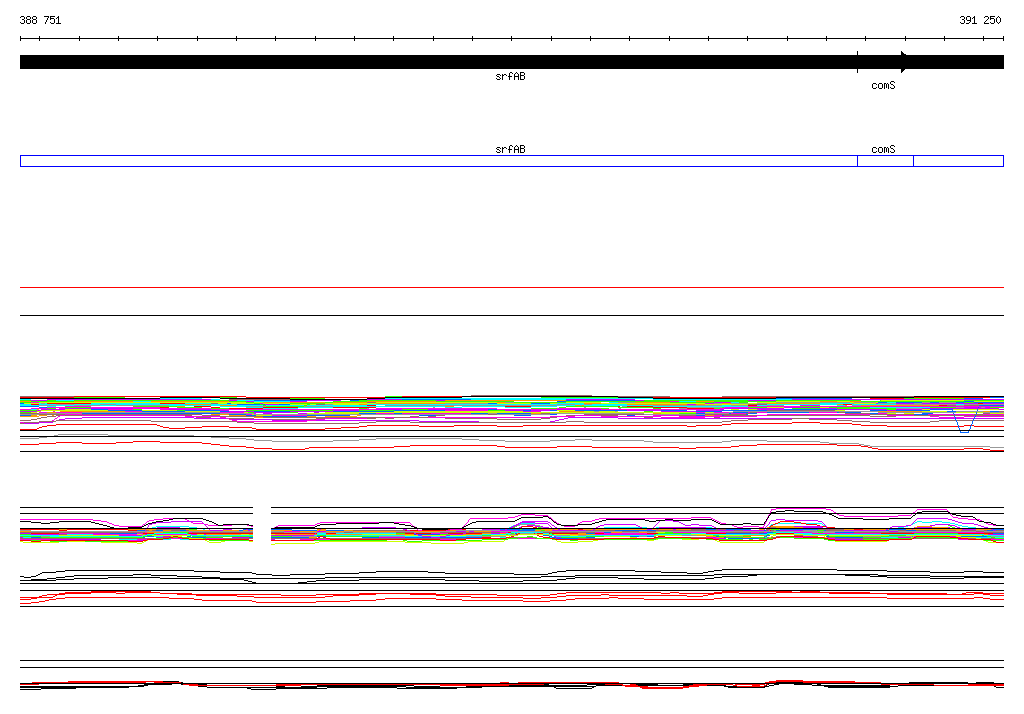
Task: Click the comS arrowhead on the black bar
Action: (904, 61)
